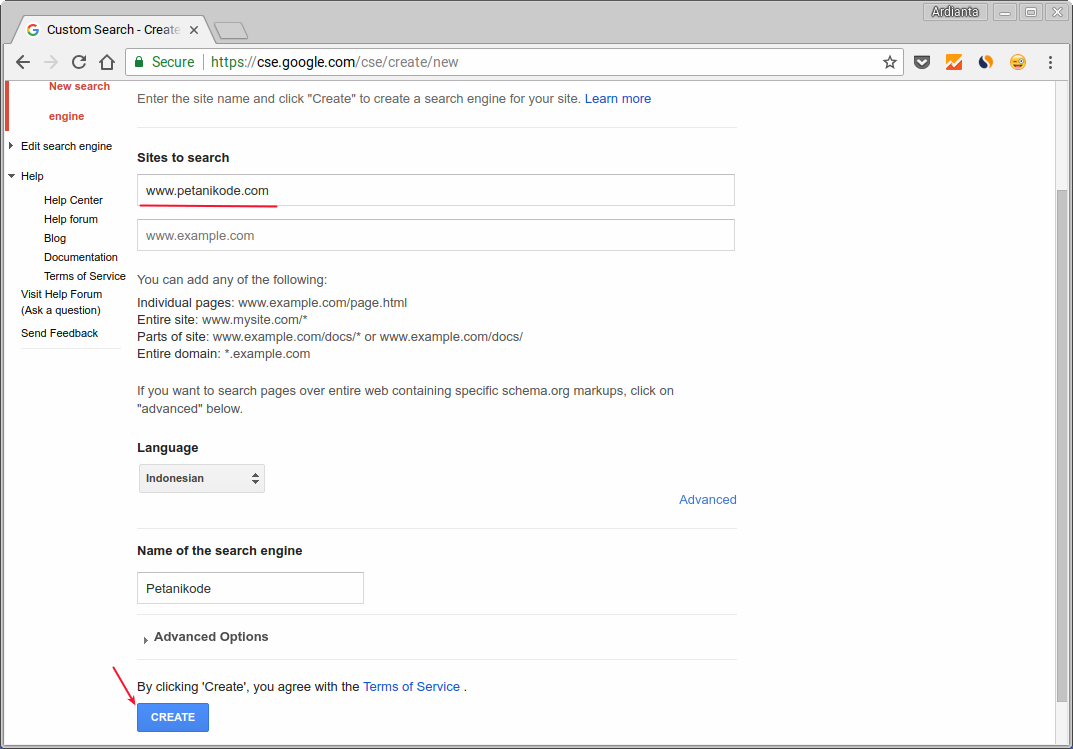Navigate back with the back arrow
This screenshot has width=1073, height=749.
tap(22, 61)
